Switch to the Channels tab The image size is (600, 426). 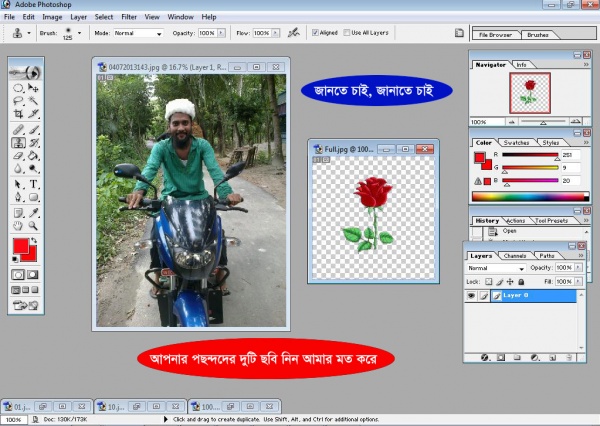click(515, 256)
